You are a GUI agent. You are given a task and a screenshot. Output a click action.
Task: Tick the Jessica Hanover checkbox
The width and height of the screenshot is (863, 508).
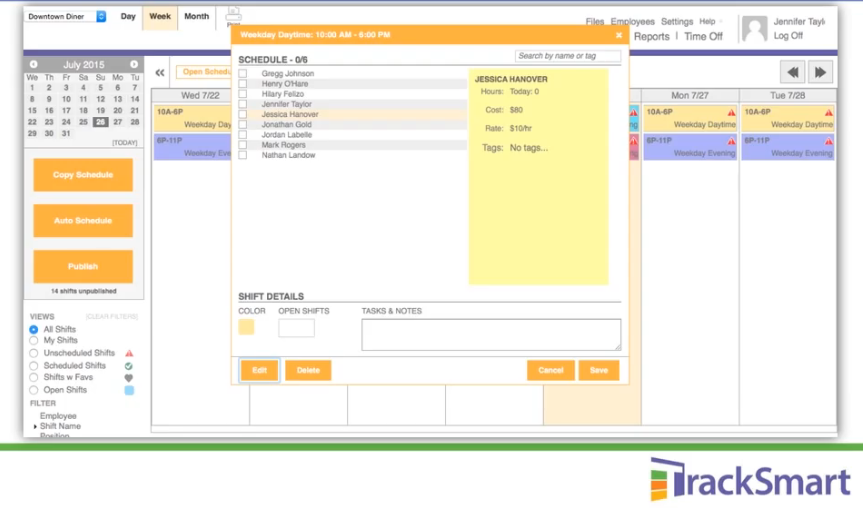[243, 115]
